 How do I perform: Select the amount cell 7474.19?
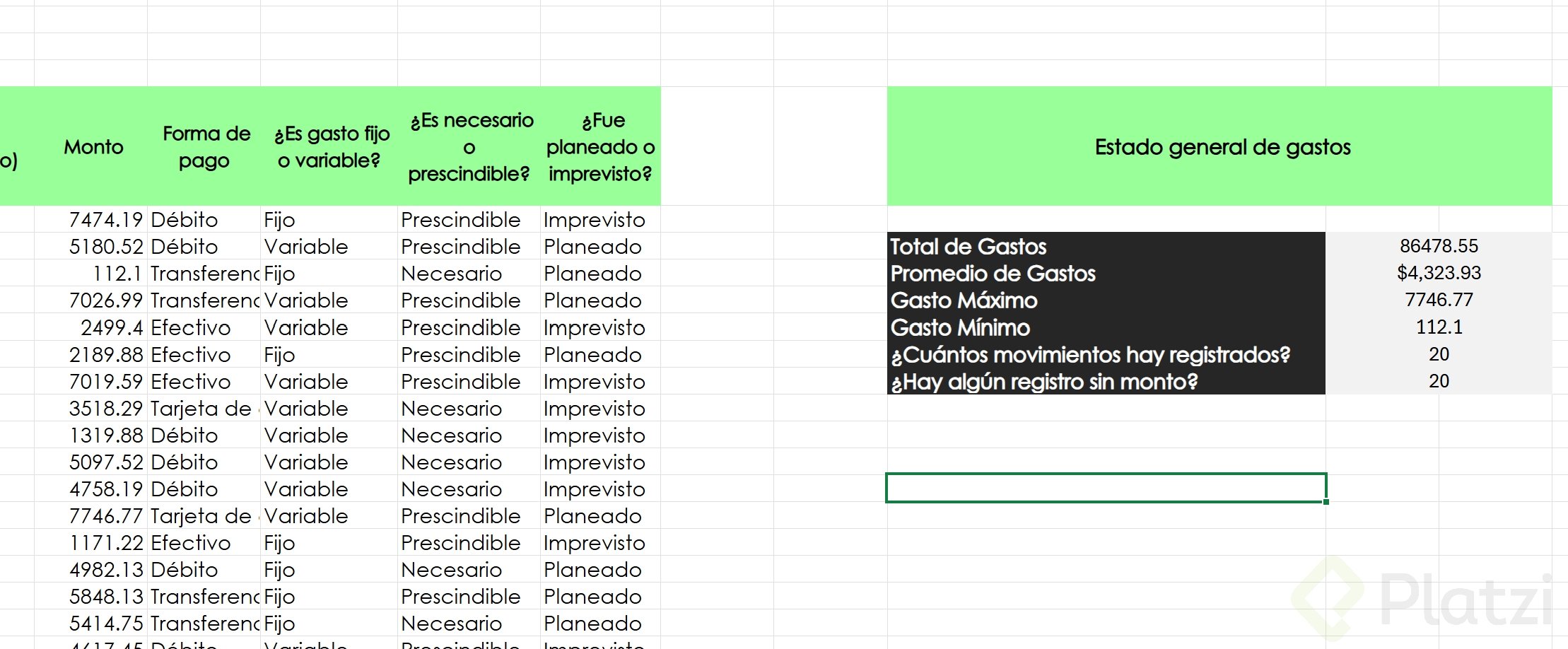pos(106,220)
